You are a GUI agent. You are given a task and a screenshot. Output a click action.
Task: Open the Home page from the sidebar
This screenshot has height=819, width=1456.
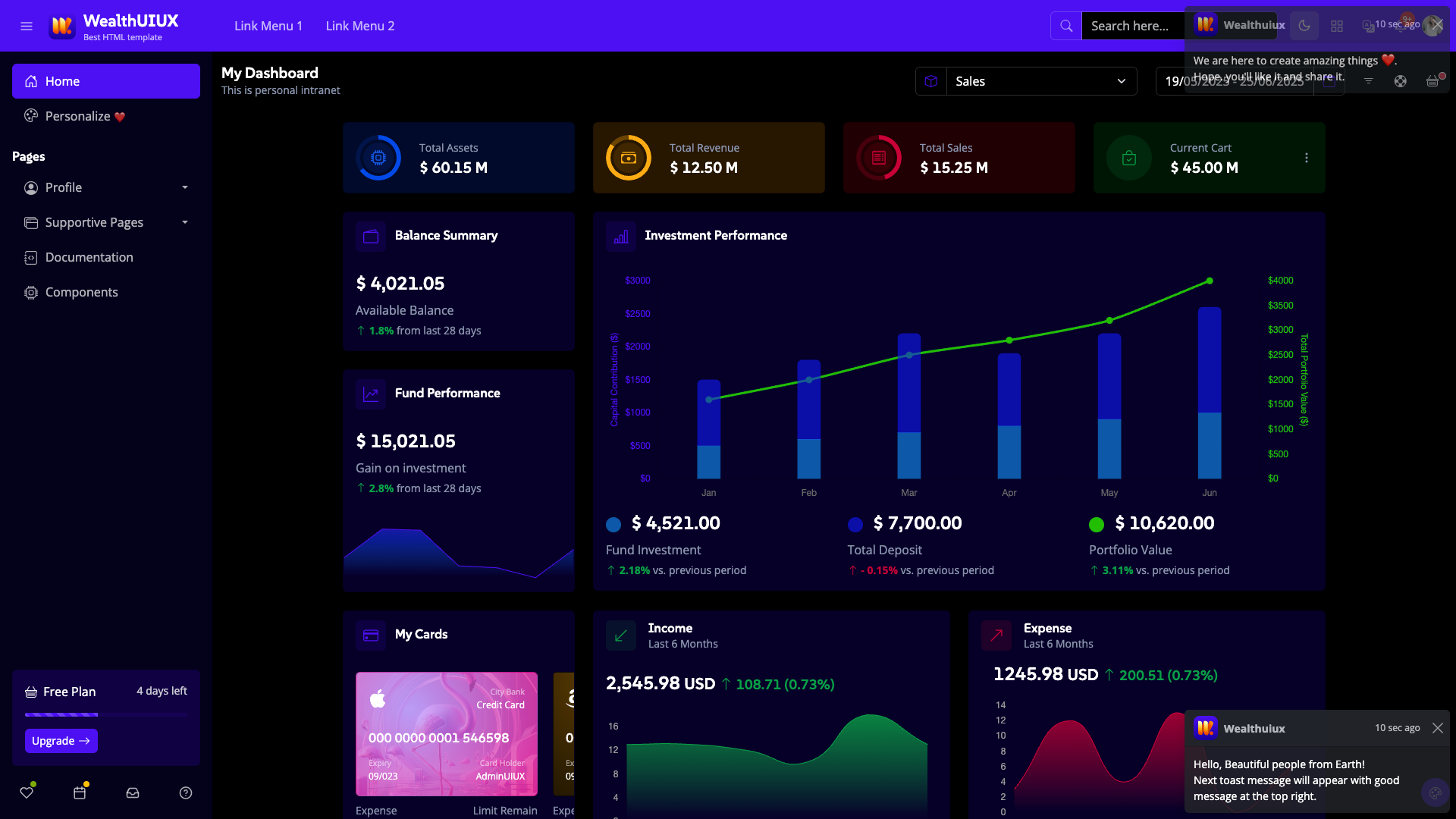[x=106, y=81]
